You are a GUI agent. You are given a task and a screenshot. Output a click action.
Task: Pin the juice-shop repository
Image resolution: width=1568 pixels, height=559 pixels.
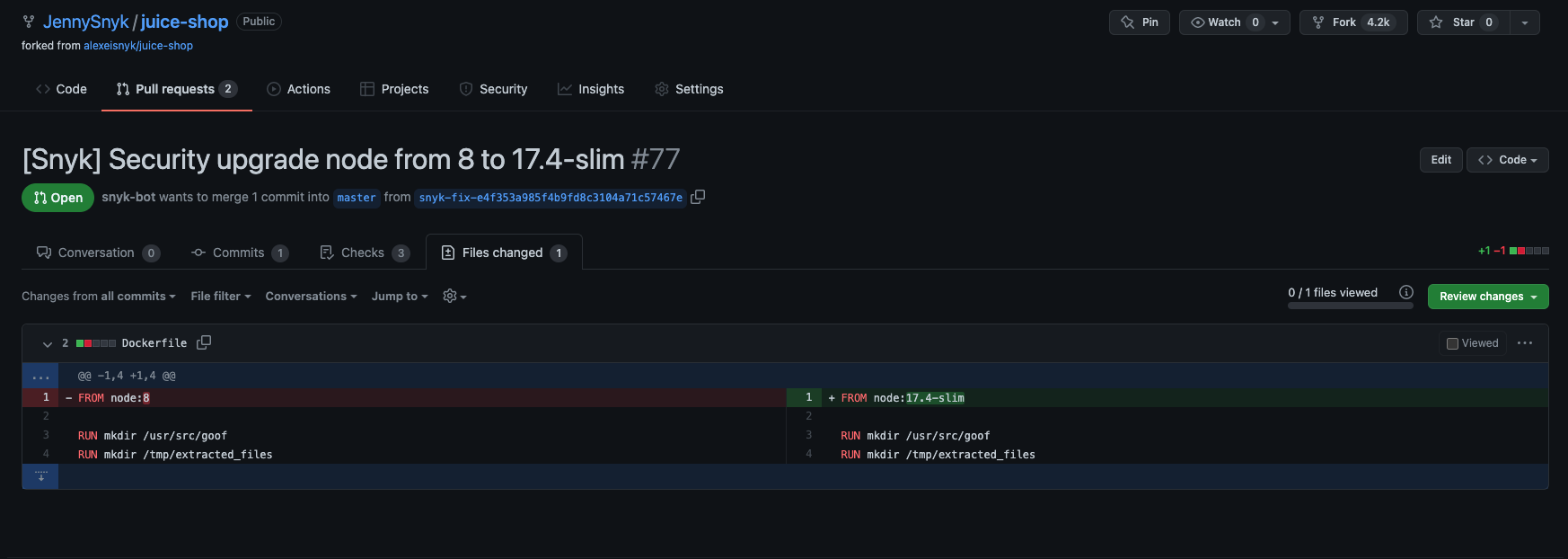tap(1140, 22)
